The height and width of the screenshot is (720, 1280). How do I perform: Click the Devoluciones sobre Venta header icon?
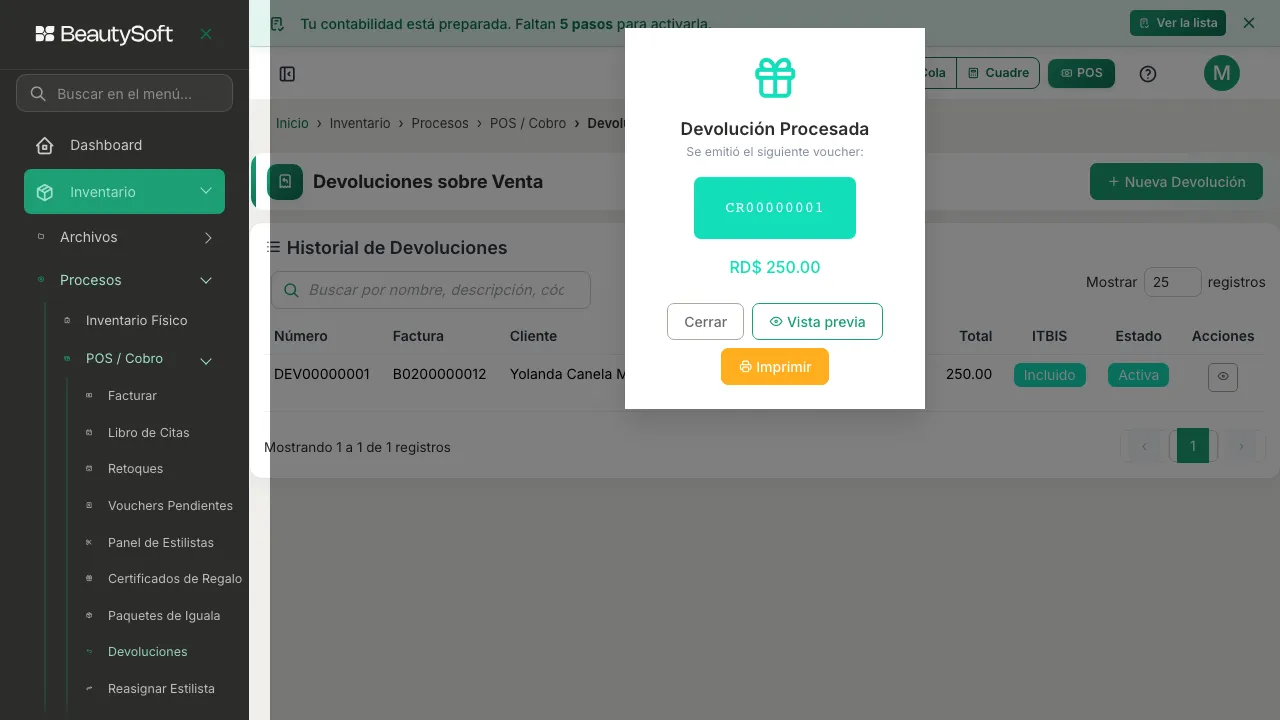[x=285, y=182]
